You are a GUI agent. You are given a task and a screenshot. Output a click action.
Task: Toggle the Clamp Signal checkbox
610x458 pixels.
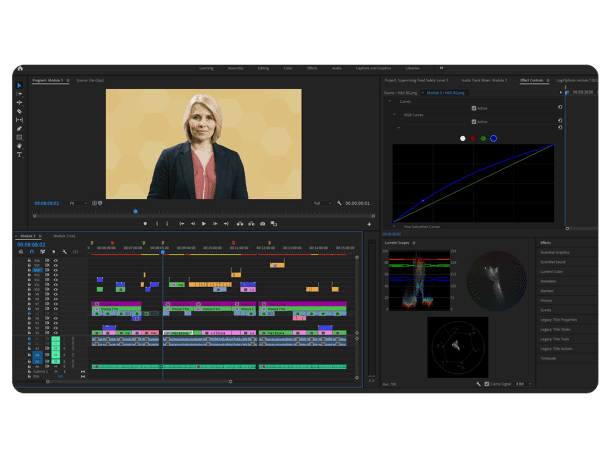[x=488, y=384]
